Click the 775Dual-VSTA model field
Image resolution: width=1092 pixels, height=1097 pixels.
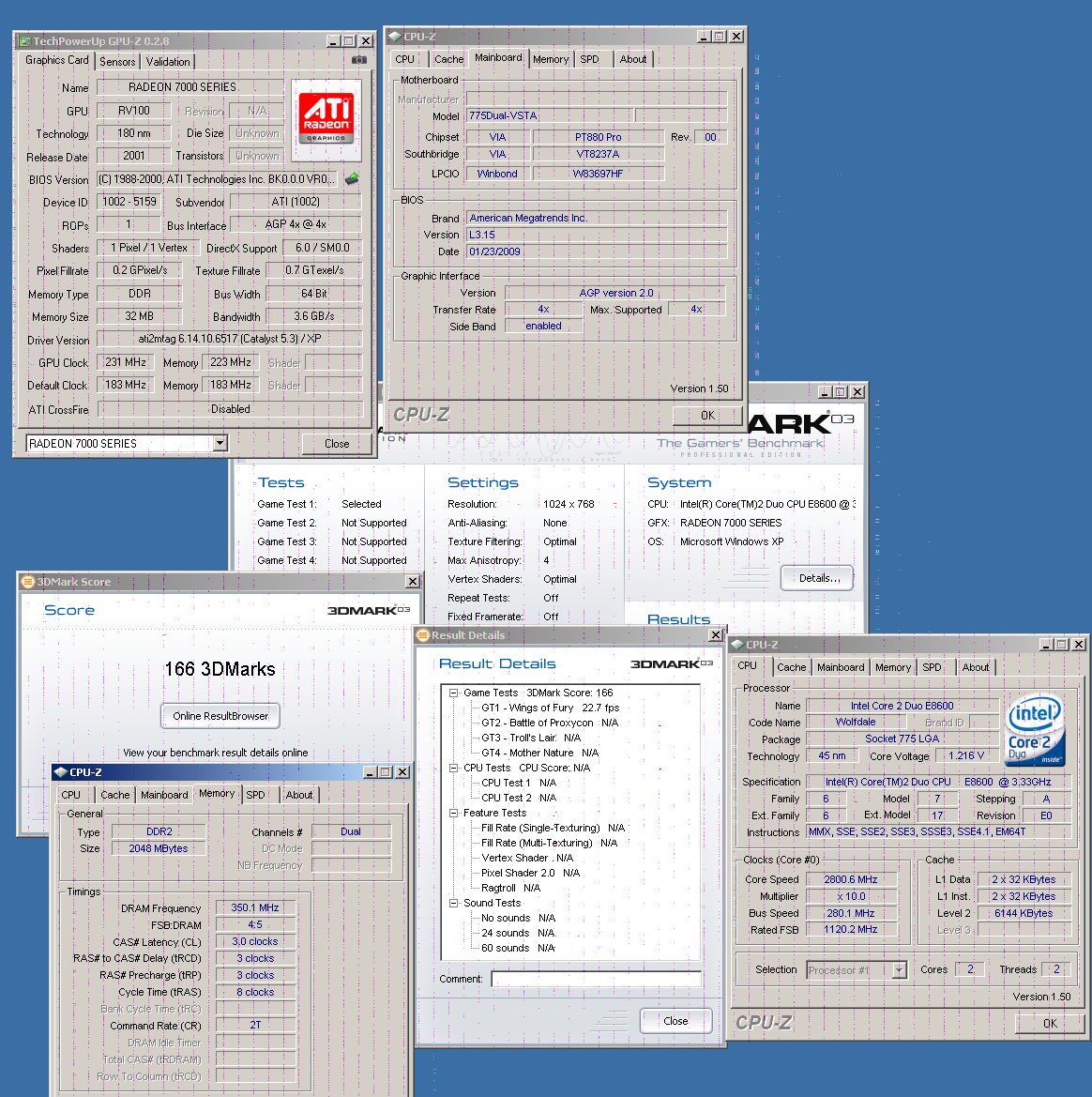point(549,115)
